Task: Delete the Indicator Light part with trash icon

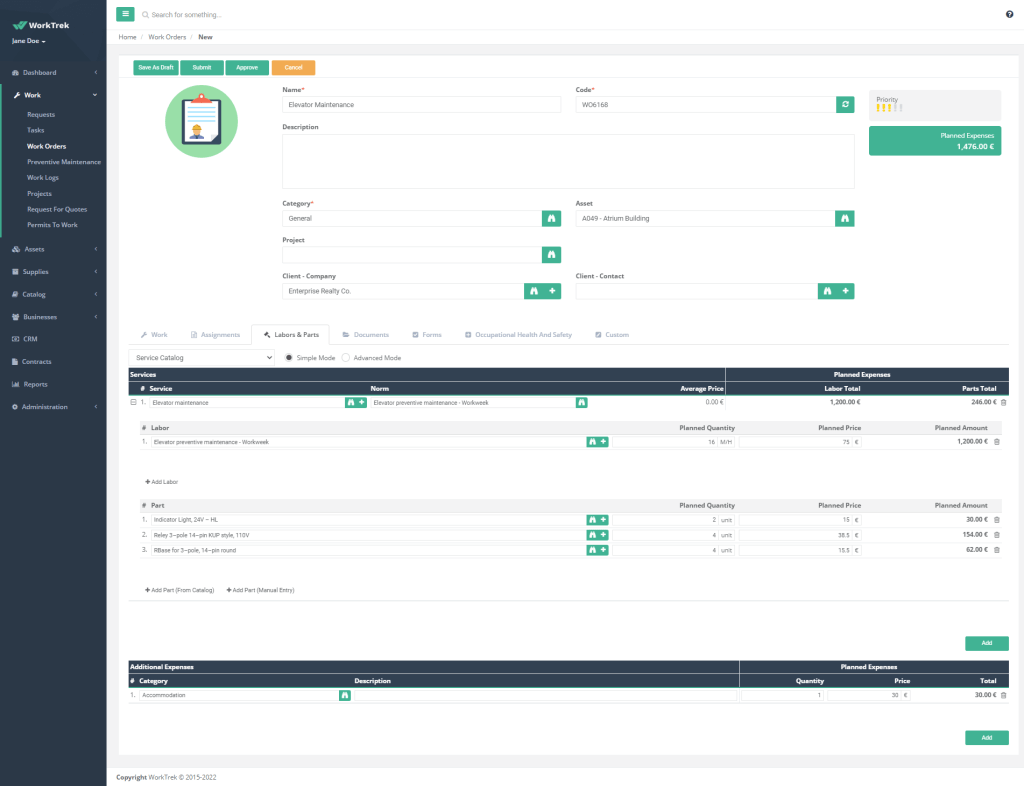Action: (x=996, y=519)
